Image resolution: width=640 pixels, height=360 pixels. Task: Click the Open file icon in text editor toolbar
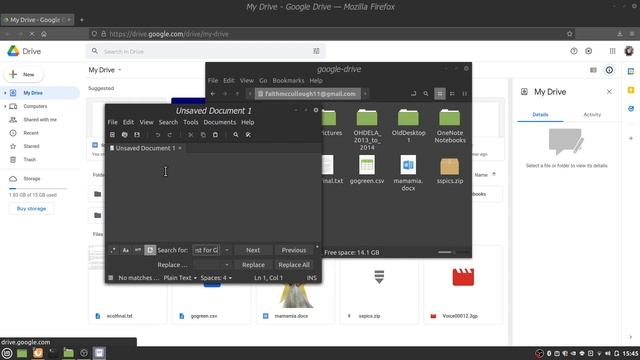point(124,135)
